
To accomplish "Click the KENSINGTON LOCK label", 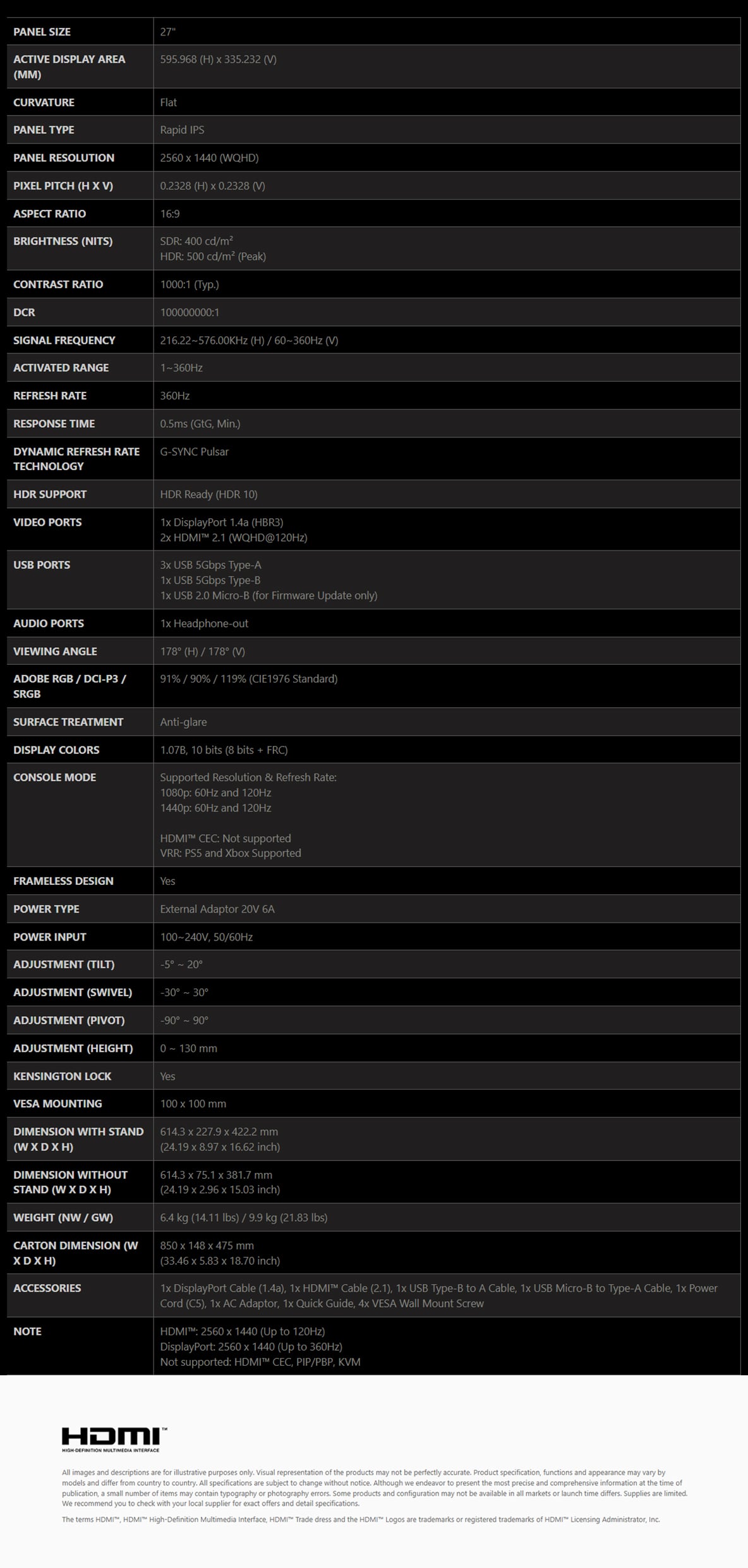I will coord(62,1076).
